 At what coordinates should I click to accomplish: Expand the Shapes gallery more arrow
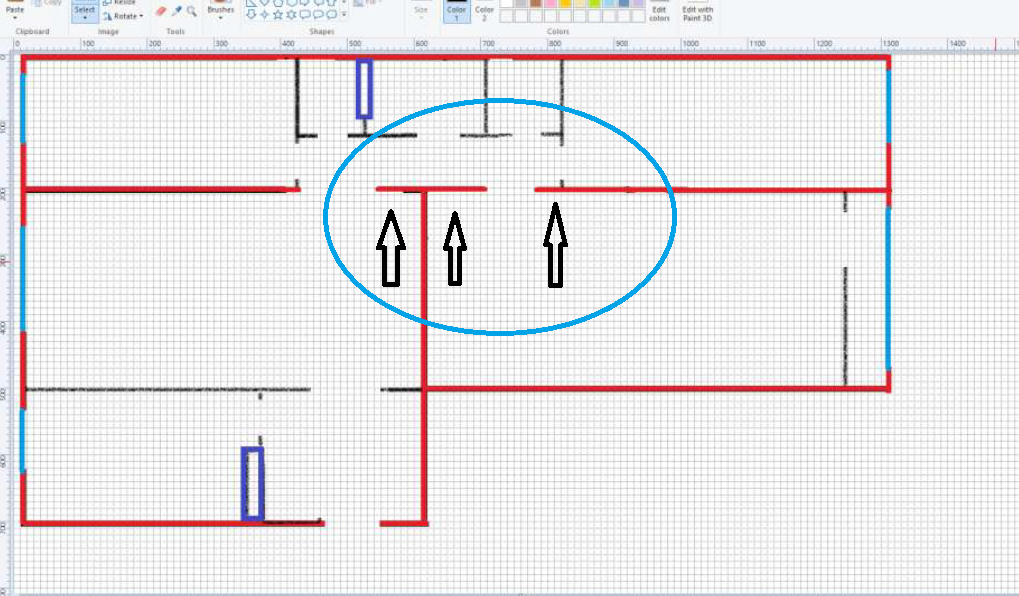click(345, 15)
